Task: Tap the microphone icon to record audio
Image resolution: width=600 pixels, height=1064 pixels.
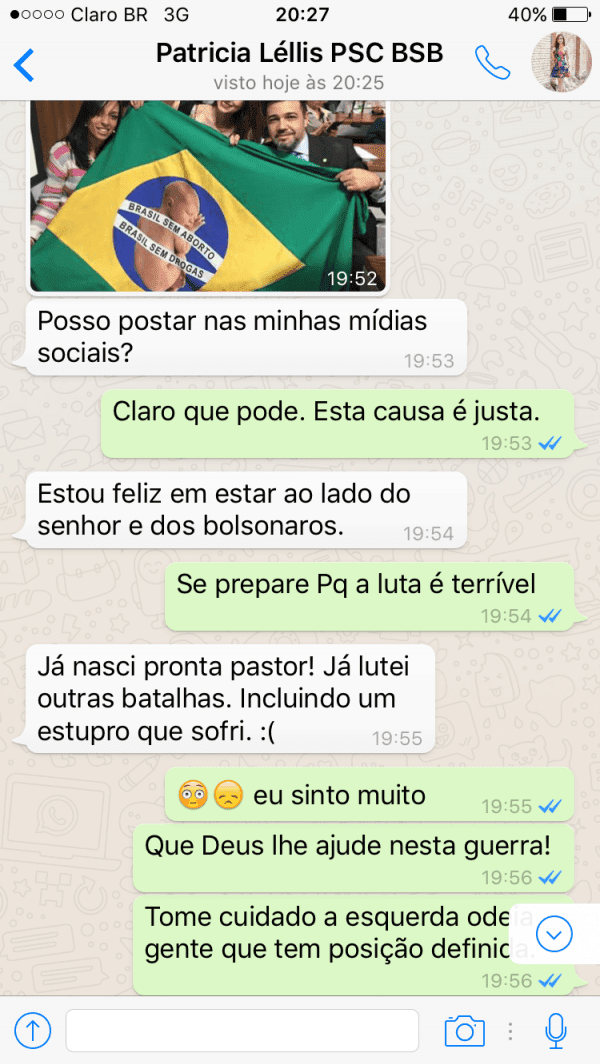Action: [x=557, y=1031]
